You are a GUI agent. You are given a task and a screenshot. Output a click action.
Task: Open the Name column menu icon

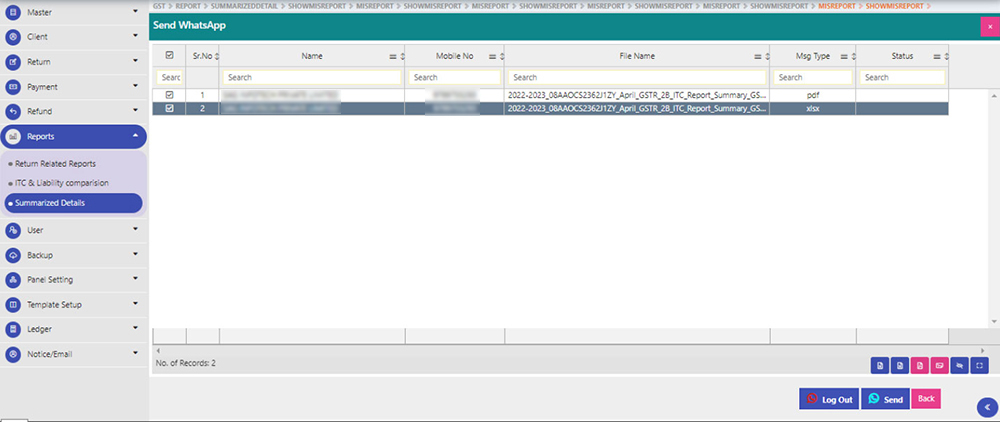[x=392, y=57]
